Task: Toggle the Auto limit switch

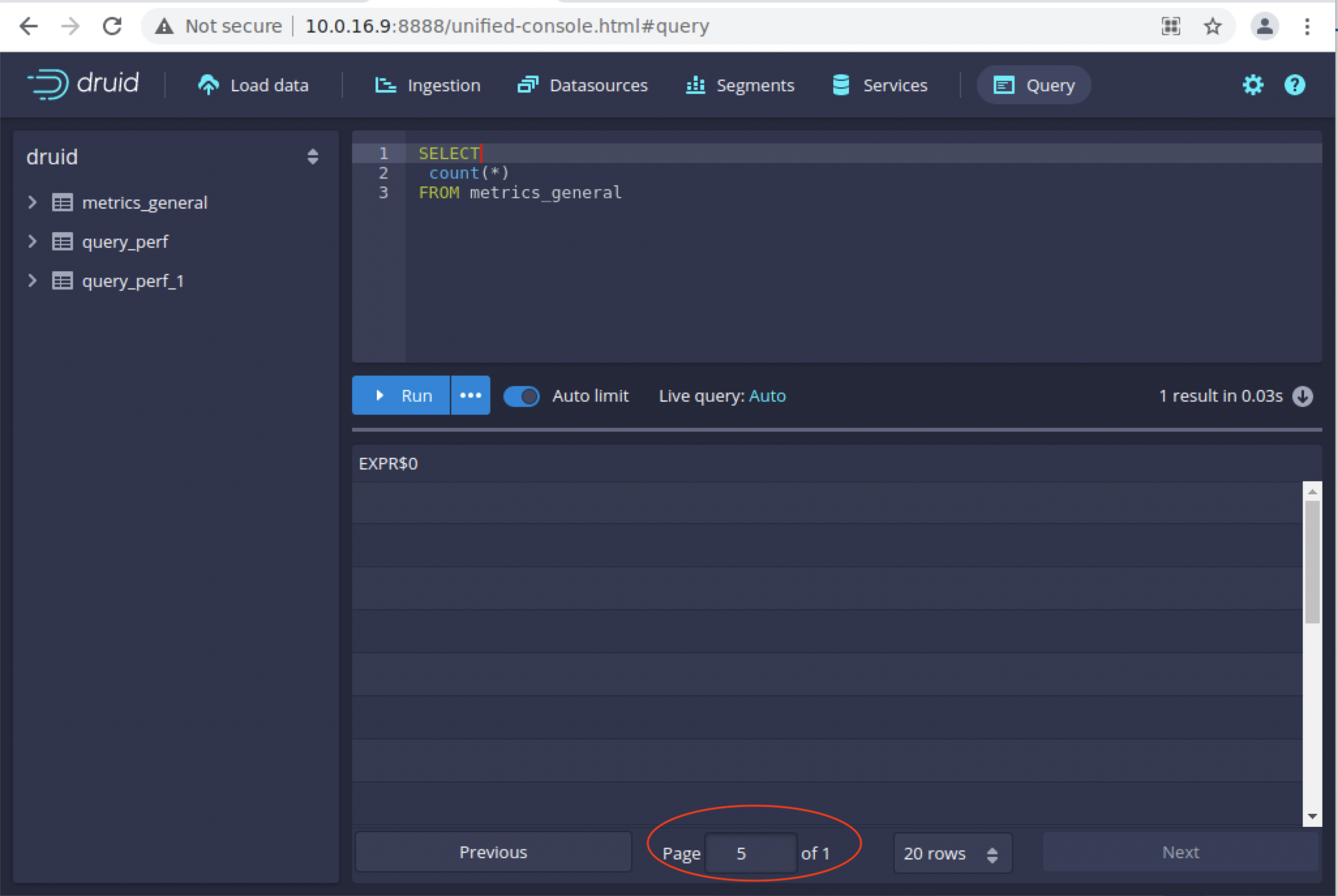Action: [x=522, y=396]
